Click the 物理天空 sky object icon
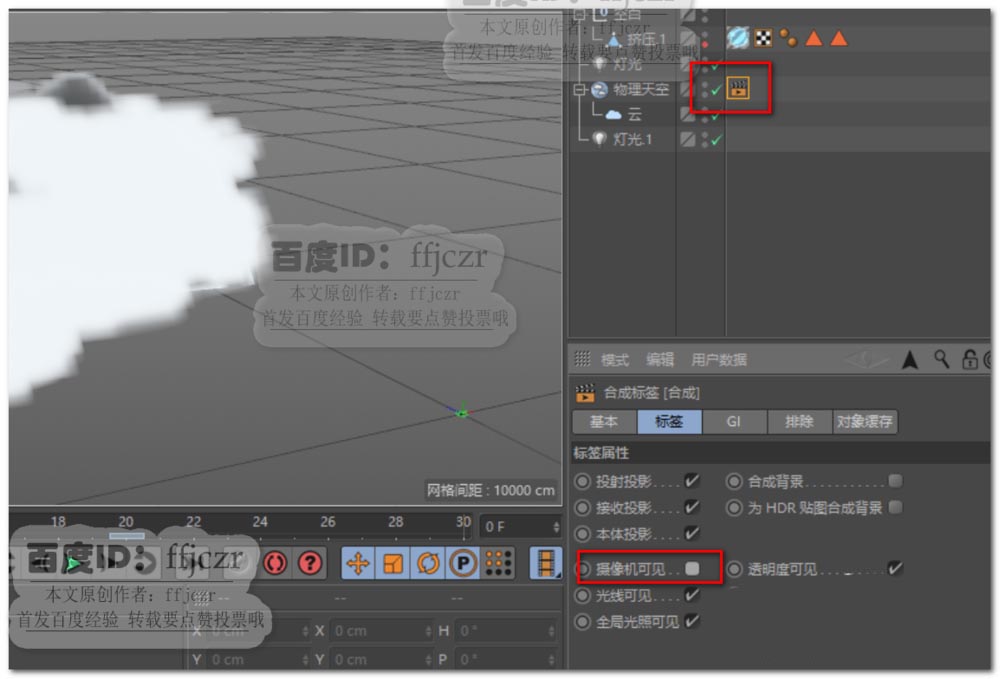 [x=599, y=90]
